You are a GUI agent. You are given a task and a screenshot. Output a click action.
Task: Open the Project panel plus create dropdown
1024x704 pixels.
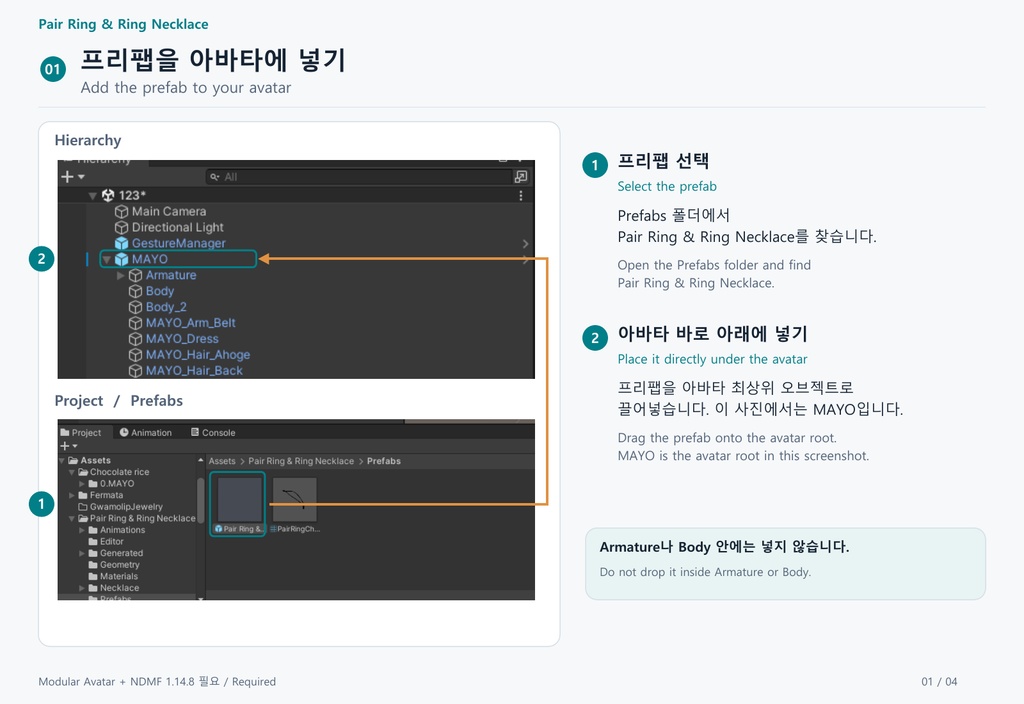pyautogui.click(x=69, y=446)
